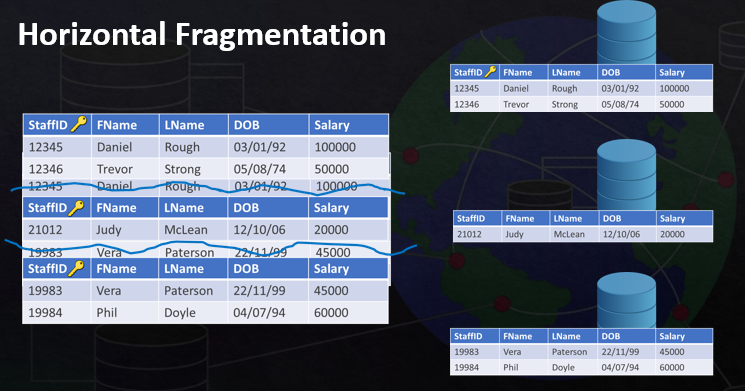Click '12/10/06' in the large left table
The height and width of the screenshot is (391, 745).
point(259,230)
